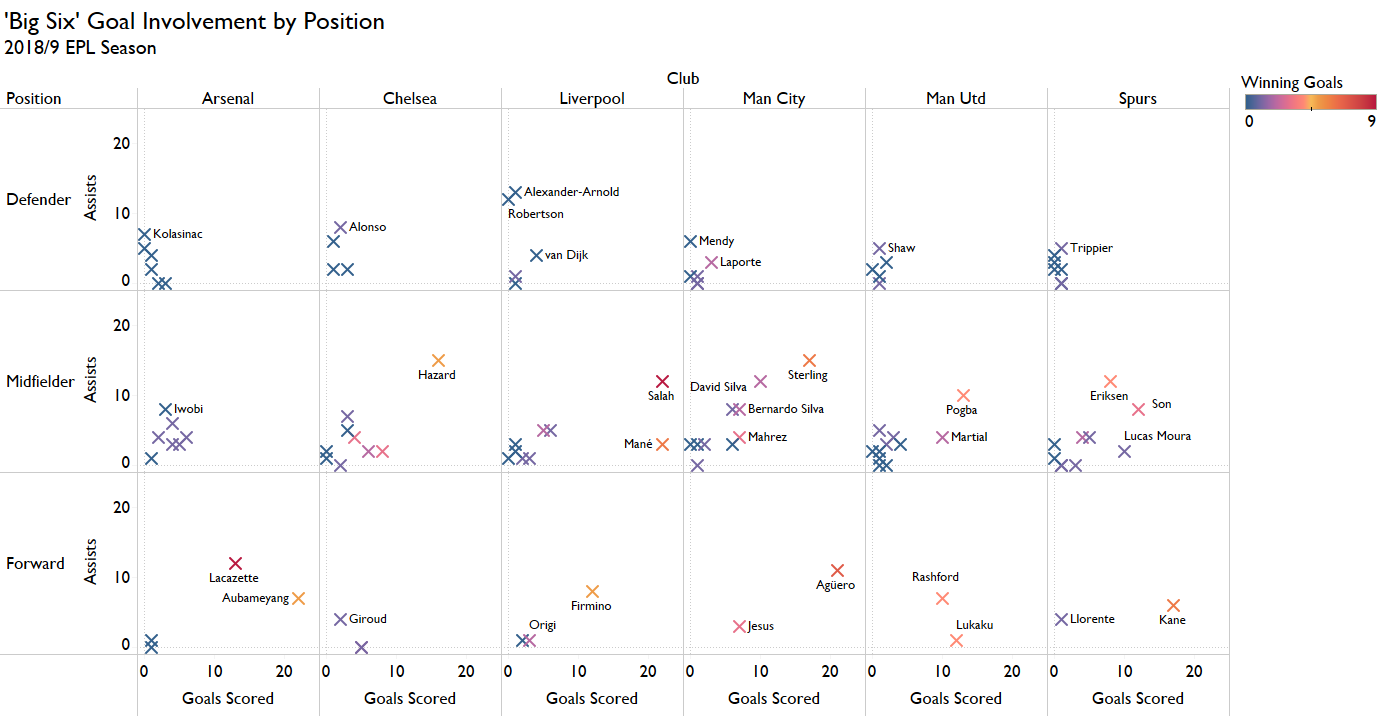Screen dimensions: 1381x724
Task: Select the Forward row label
Action: pos(36,564)
